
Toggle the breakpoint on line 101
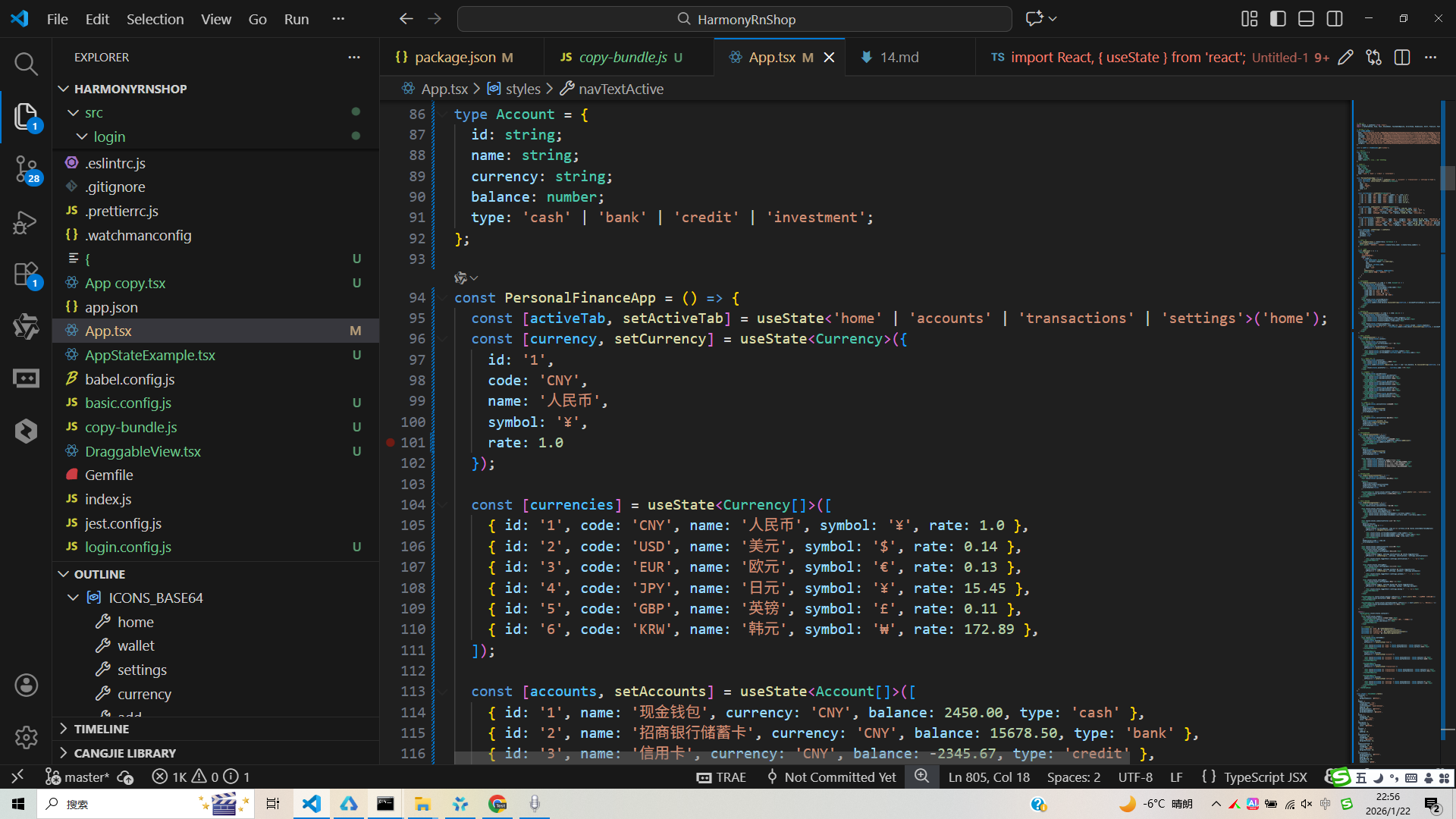[x=391, y=443]
